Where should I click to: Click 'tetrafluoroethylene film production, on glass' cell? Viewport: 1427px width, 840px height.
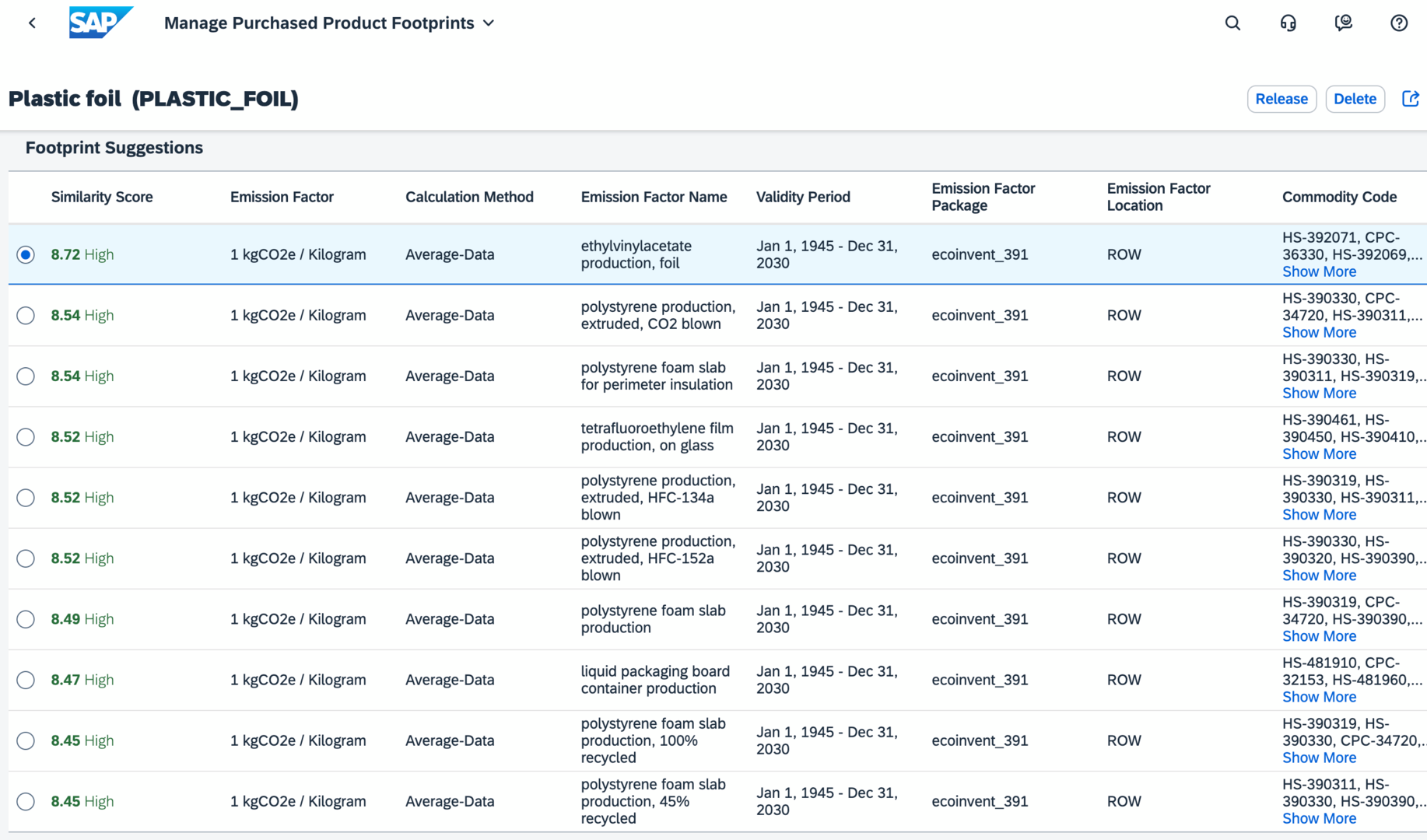657,436
